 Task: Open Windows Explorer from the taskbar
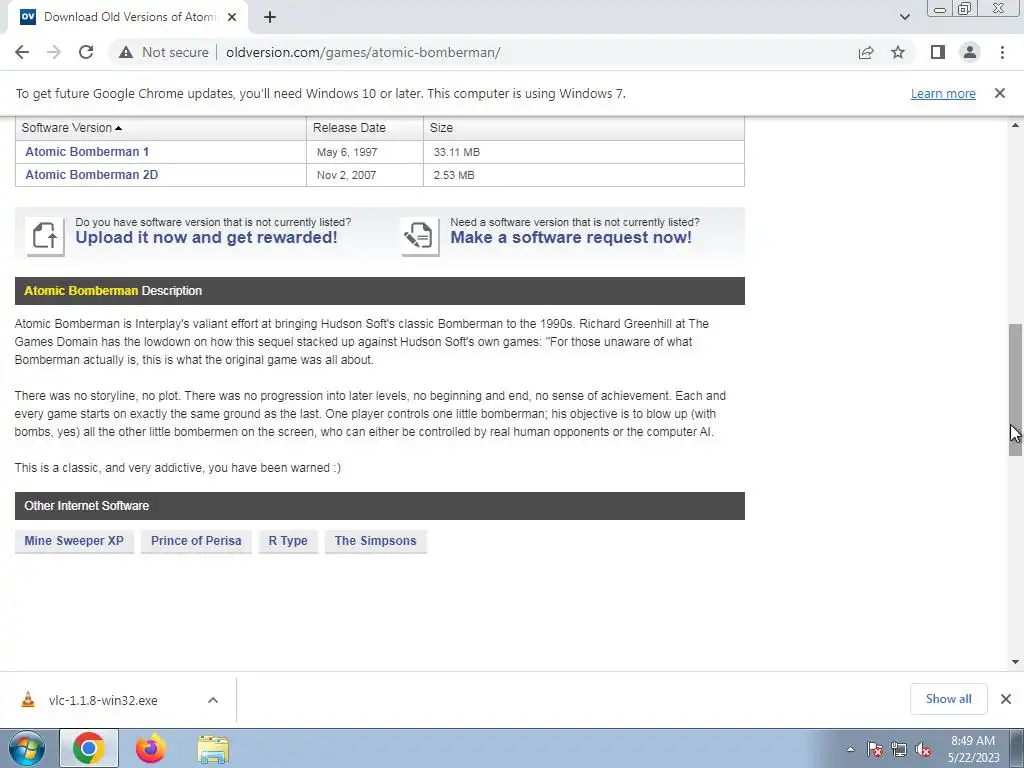(213, 748)
